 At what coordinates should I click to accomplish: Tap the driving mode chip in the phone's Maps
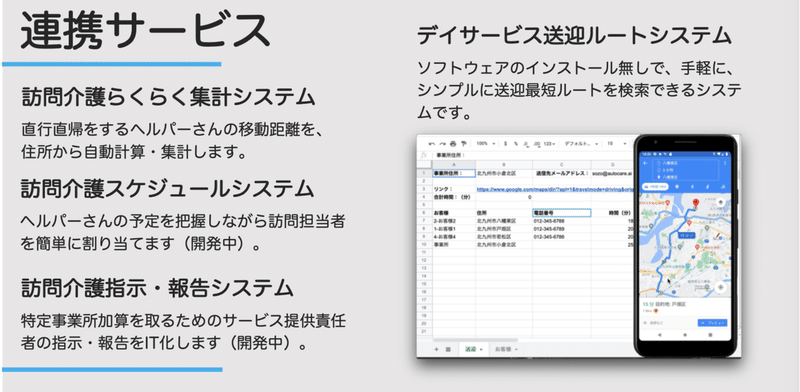click(656, 187)
